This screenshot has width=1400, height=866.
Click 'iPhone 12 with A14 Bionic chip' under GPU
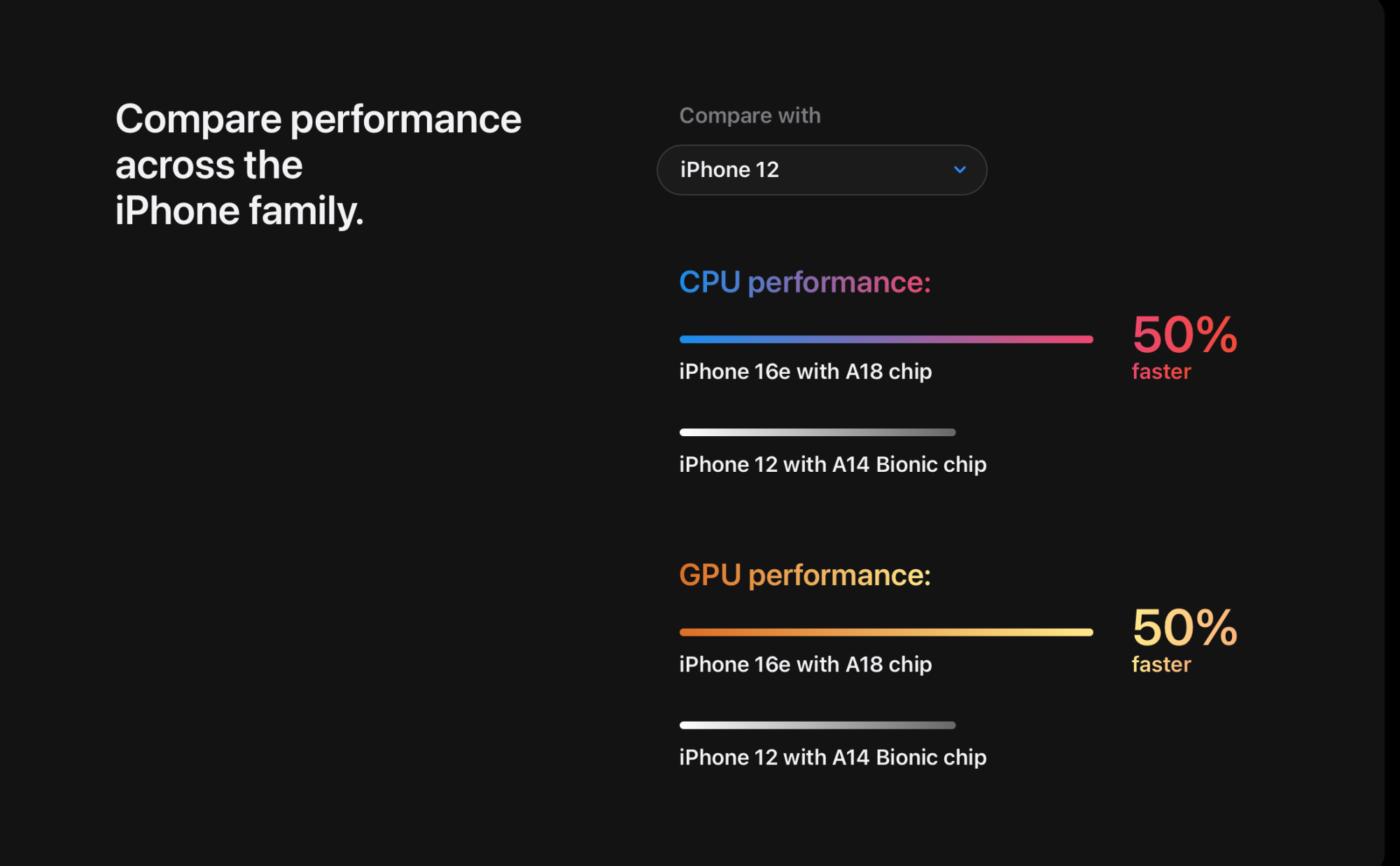(x=832, y=757)
